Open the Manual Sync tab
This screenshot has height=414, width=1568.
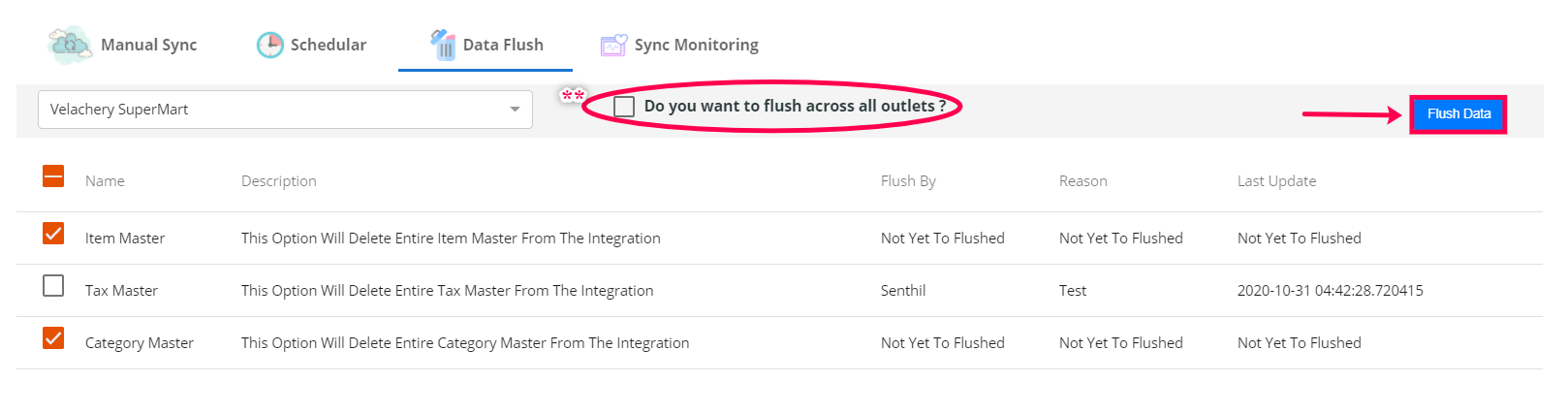[x=148, y=45]
